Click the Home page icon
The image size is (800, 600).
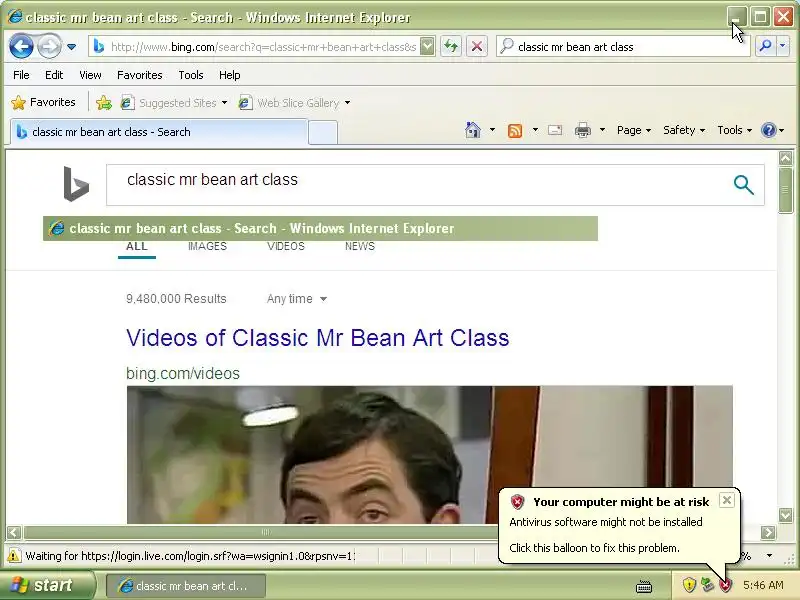coord(473,130)
